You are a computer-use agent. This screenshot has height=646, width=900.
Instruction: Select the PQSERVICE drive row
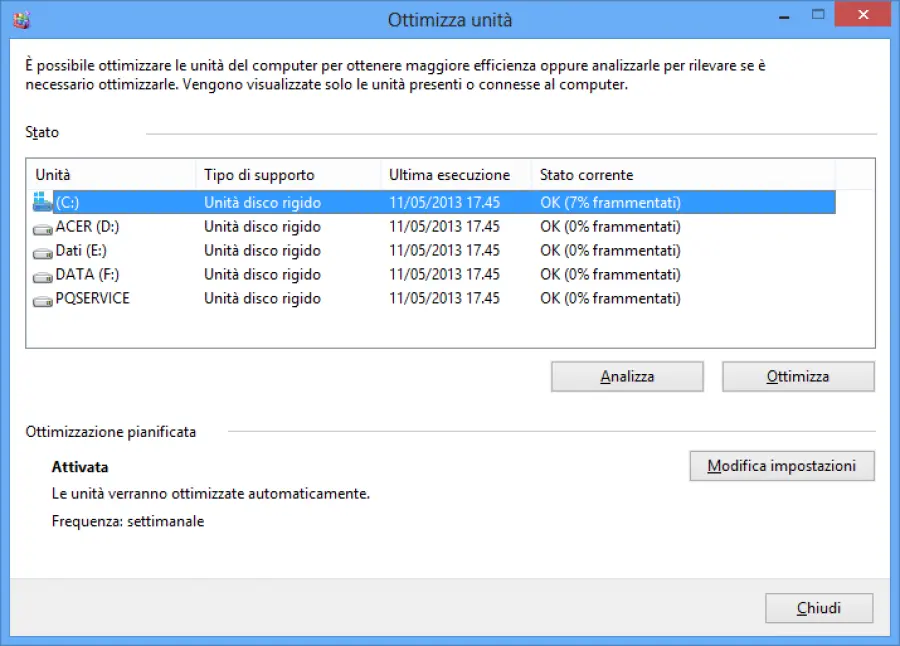point(300,298)
